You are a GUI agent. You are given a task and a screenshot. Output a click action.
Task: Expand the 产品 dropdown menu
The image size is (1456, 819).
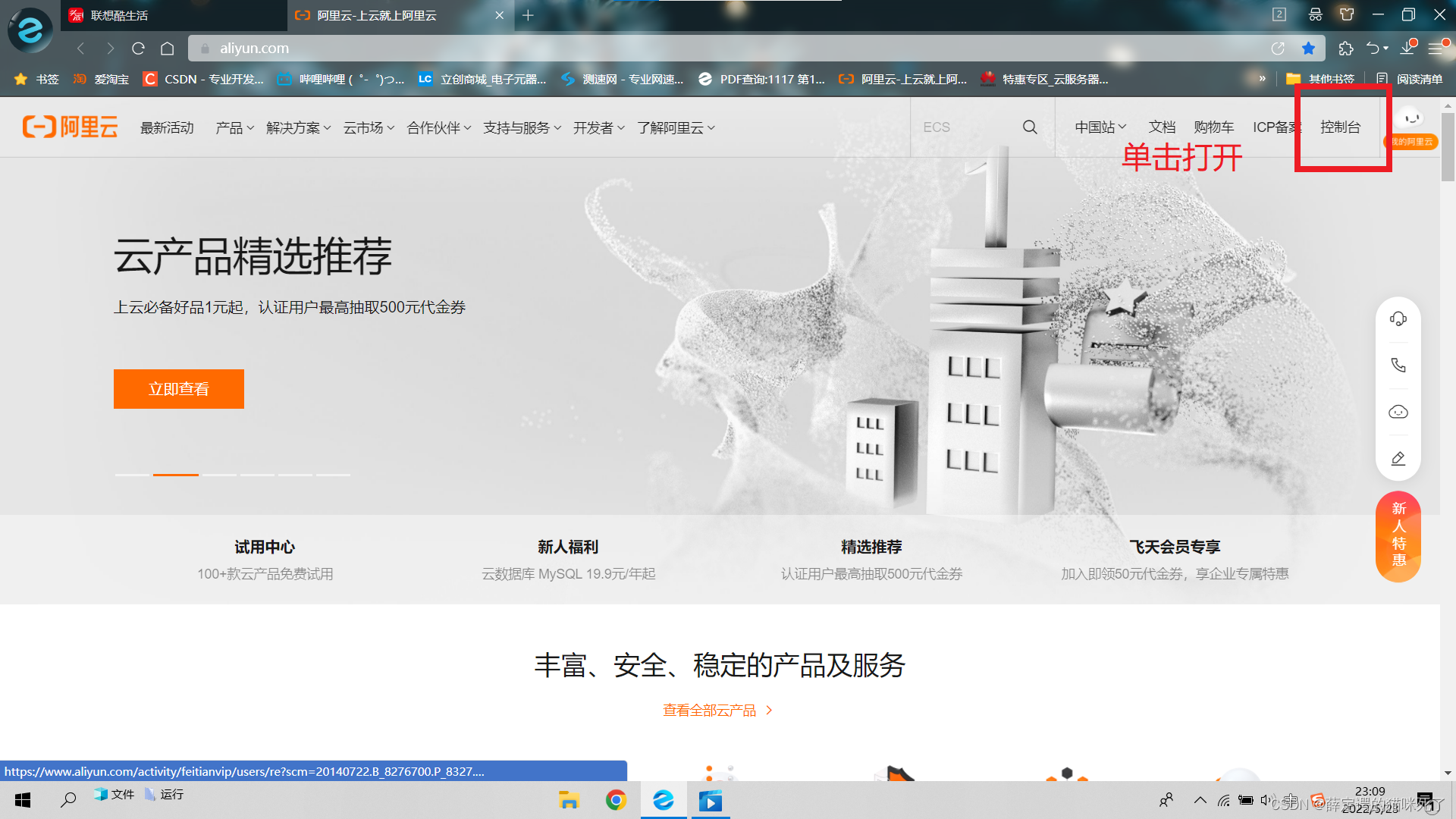tap(234, 127)
